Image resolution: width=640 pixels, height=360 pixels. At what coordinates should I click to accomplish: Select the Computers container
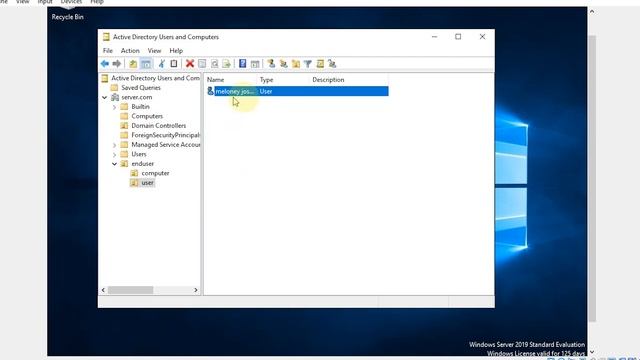pyautogui.click(x=147, y=116)
